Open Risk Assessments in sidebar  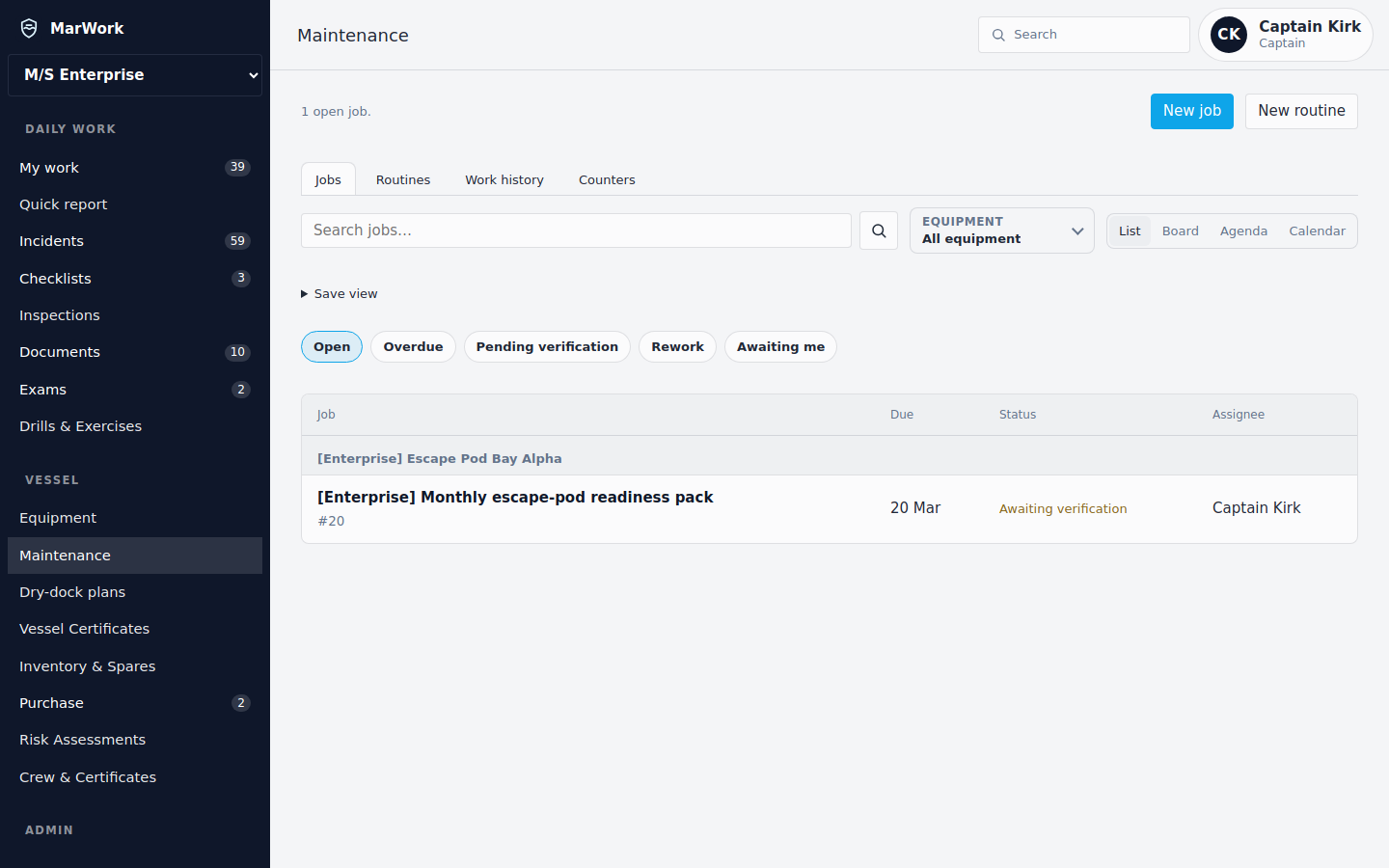(x=135, y=740)
